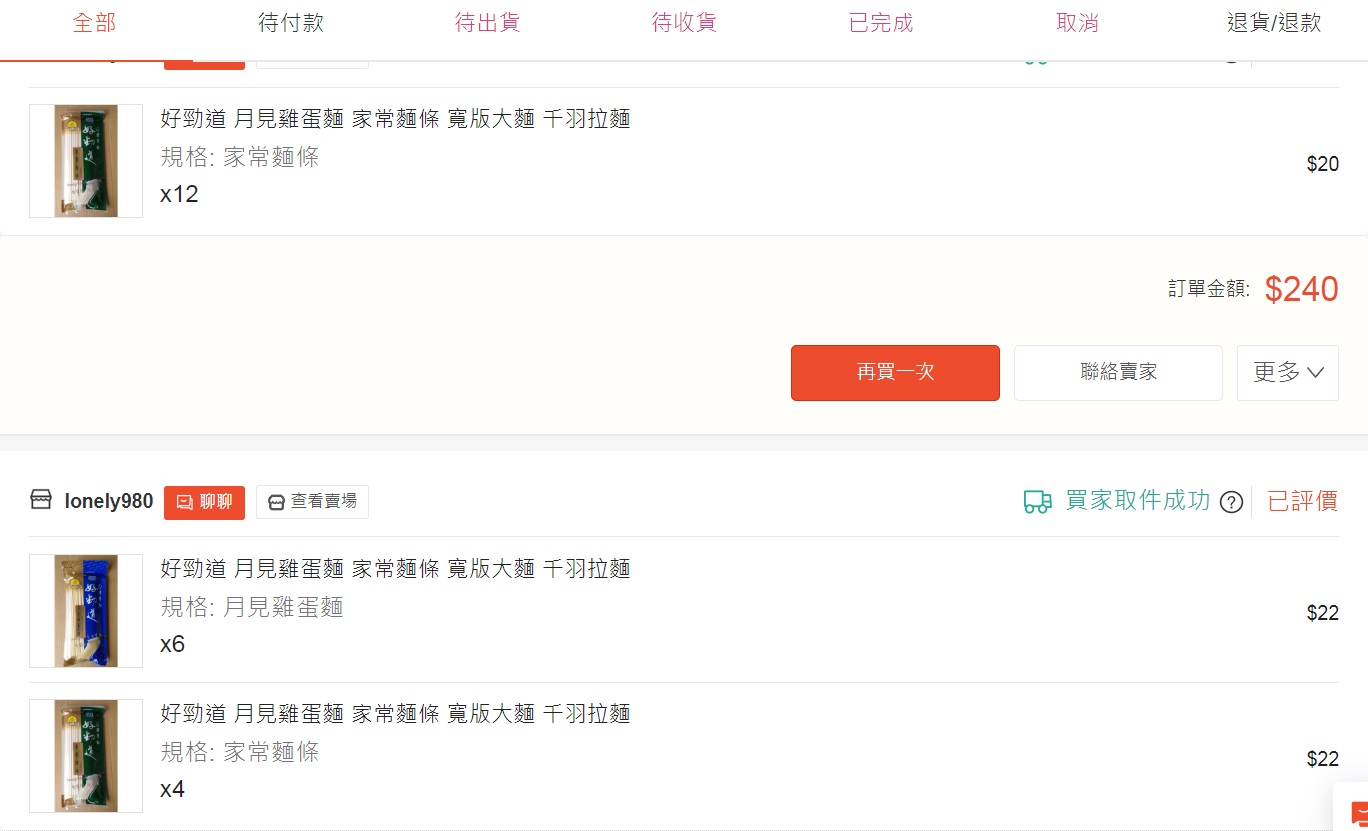1368x831 pixels.
Task: Expand the 更多 dropdown menu
Action: coord(1288,373)
